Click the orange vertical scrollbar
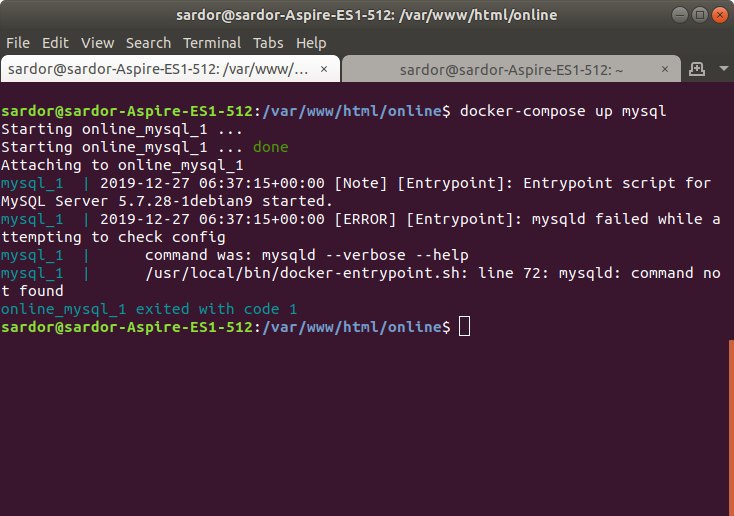The image size is (734, 516). point(731,428)
